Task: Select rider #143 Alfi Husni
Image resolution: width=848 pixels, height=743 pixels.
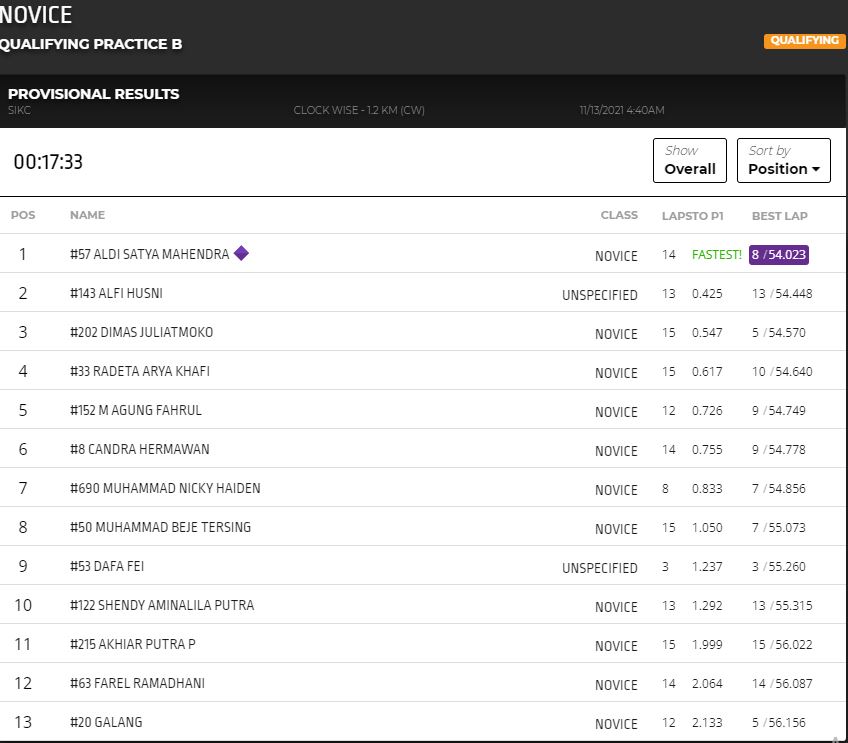Action: (116, 294)
